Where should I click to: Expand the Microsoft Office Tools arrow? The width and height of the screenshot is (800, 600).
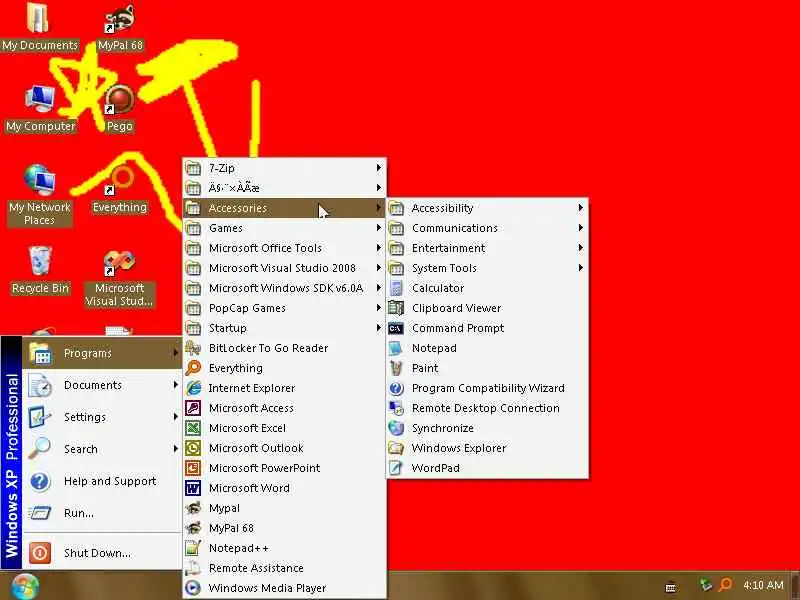pyautogui.click(x=379, y=248)
